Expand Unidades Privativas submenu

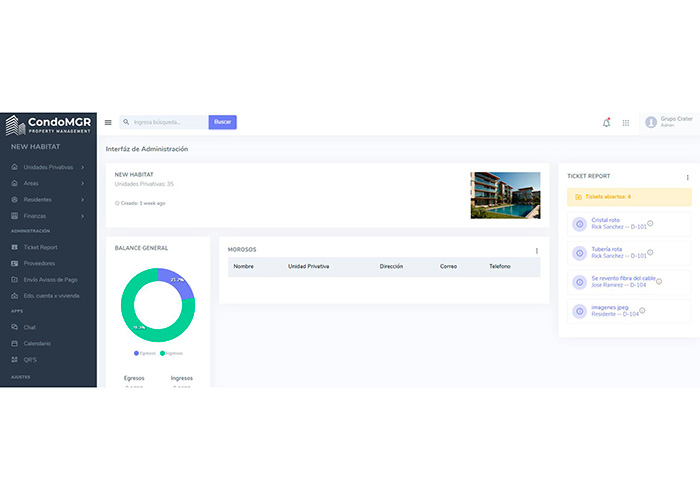(48, 167)
